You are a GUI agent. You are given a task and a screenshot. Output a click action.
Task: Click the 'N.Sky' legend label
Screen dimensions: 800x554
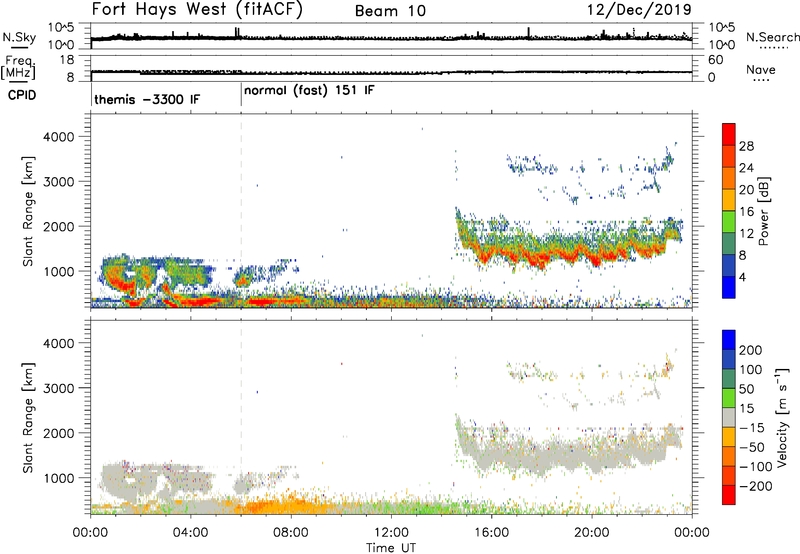click(19, 37)
